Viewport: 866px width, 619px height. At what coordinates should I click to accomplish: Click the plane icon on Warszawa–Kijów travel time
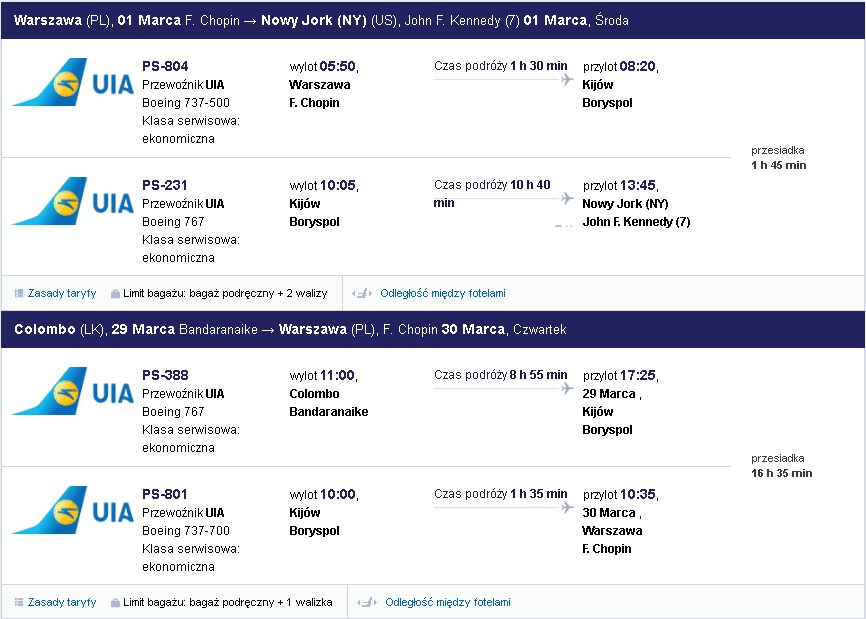point(567,80)
